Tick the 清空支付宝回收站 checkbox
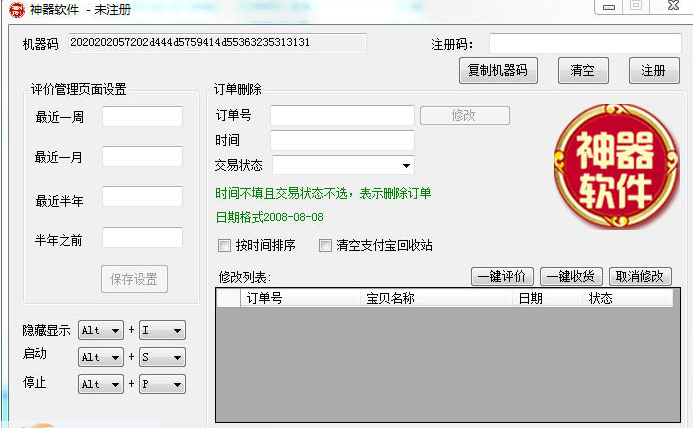This screenshot has width=693, height=428. (325, 245)
